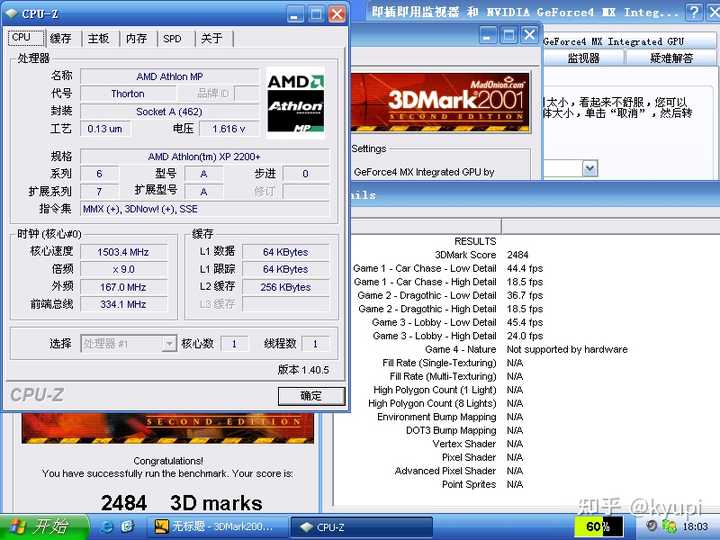This screenshot has width=720, height=540.
Task: Click the Socket A (462) package value
Action: [x=169, y=112]
